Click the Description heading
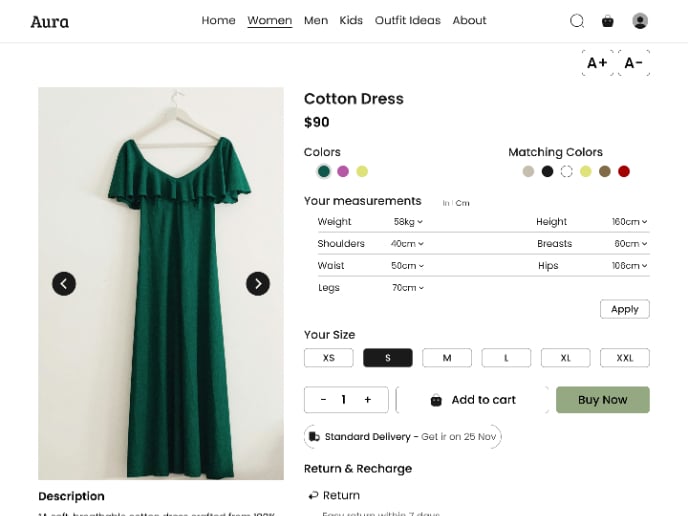 point(72,496)
